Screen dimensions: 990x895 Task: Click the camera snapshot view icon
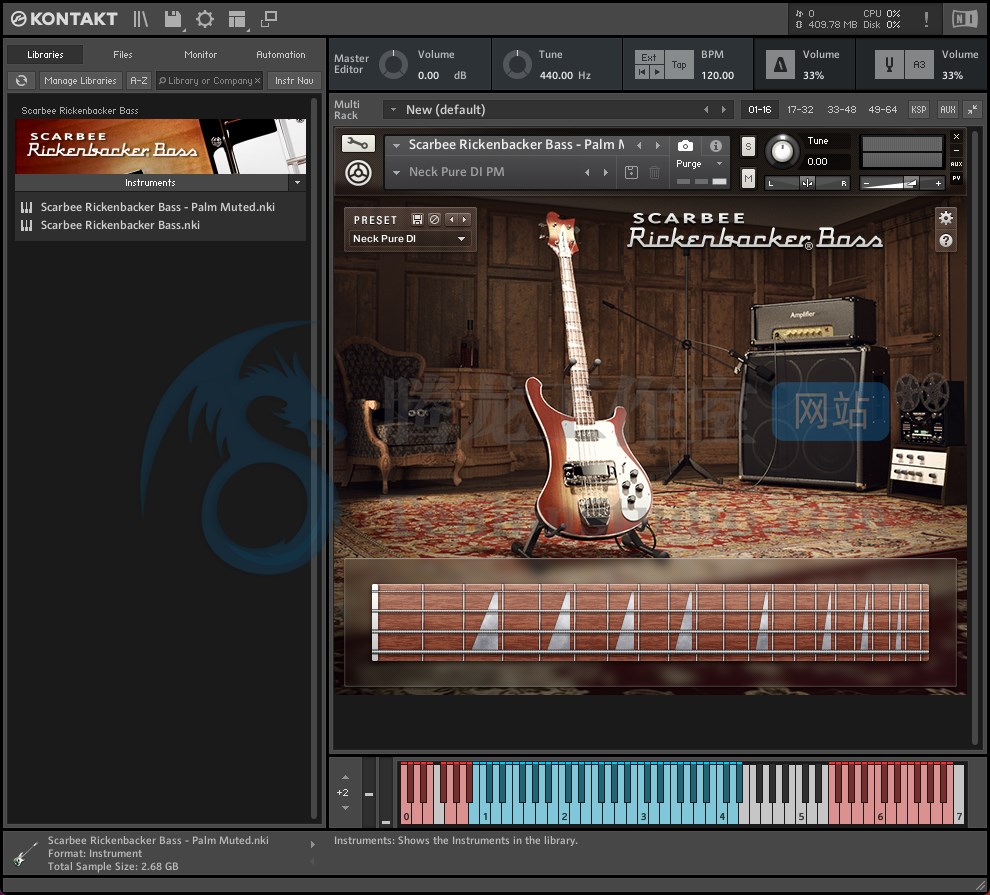click(685, 146)
